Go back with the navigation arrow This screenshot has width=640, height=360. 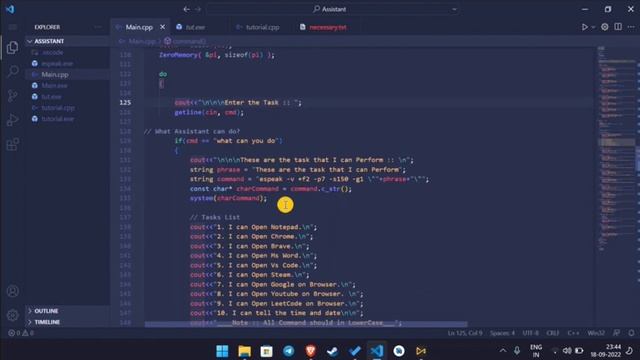[187, 9]
